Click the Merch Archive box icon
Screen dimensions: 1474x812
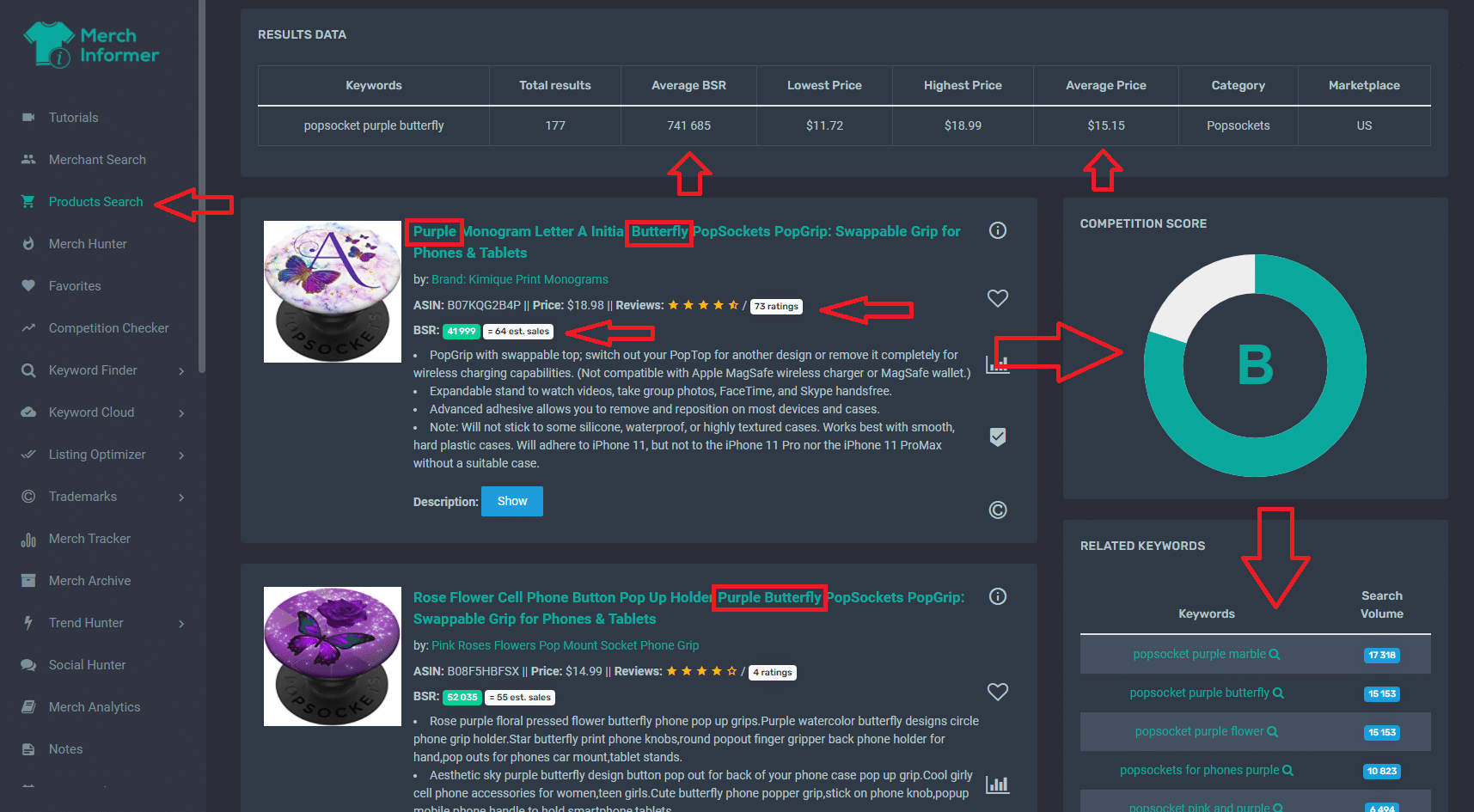click(x=28, y=580)
